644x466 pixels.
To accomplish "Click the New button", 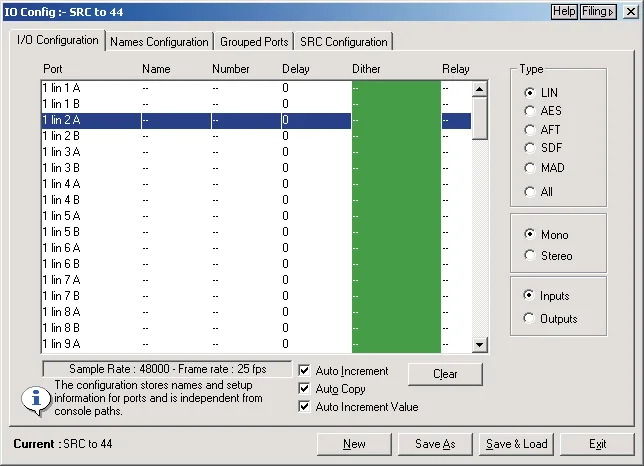I will pyautogui.click(x=354, y=444).
